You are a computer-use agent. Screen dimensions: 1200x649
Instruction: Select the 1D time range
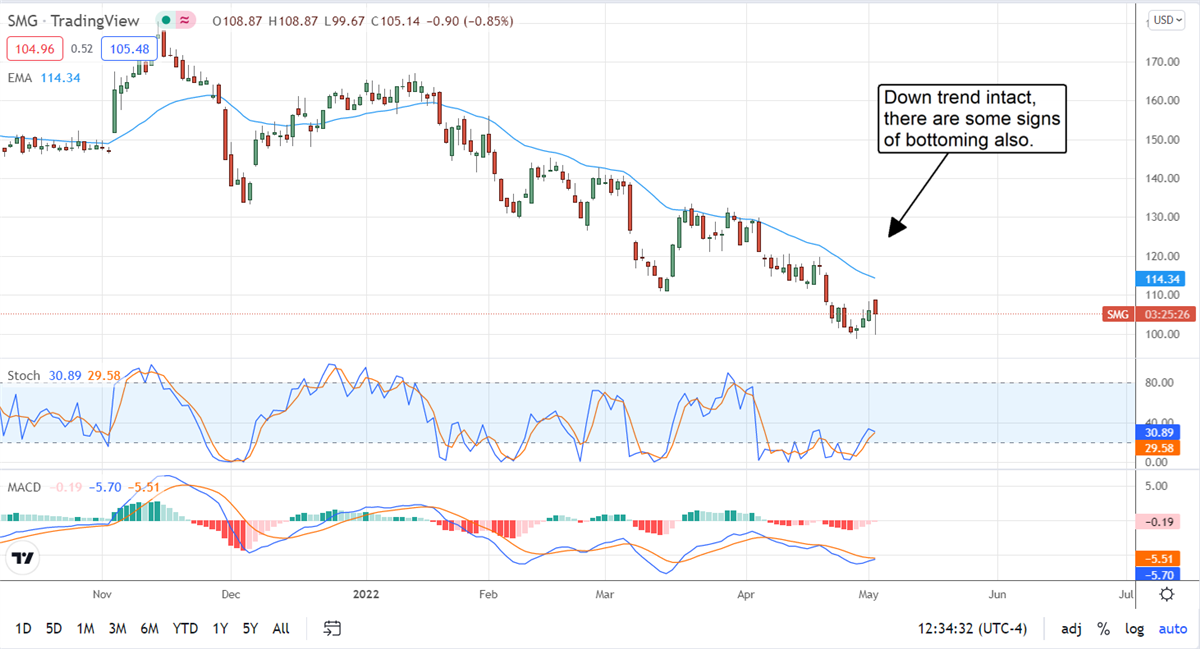(23, 629)
